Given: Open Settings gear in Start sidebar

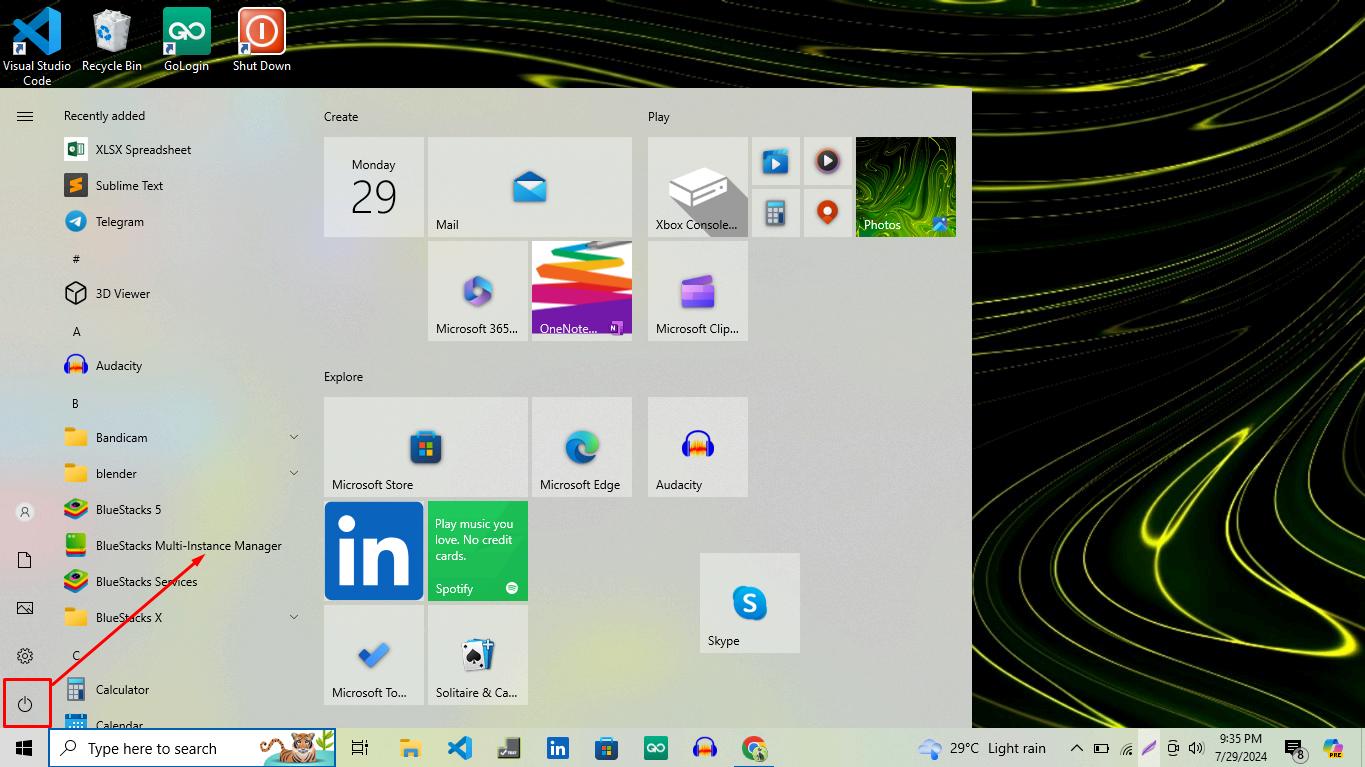Looking at the screenshot, I should coord(25,656).
